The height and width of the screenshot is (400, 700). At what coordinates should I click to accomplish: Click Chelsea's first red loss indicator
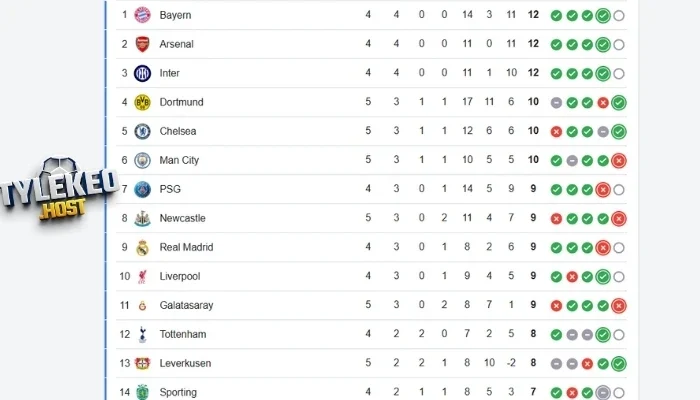point(556,131)
